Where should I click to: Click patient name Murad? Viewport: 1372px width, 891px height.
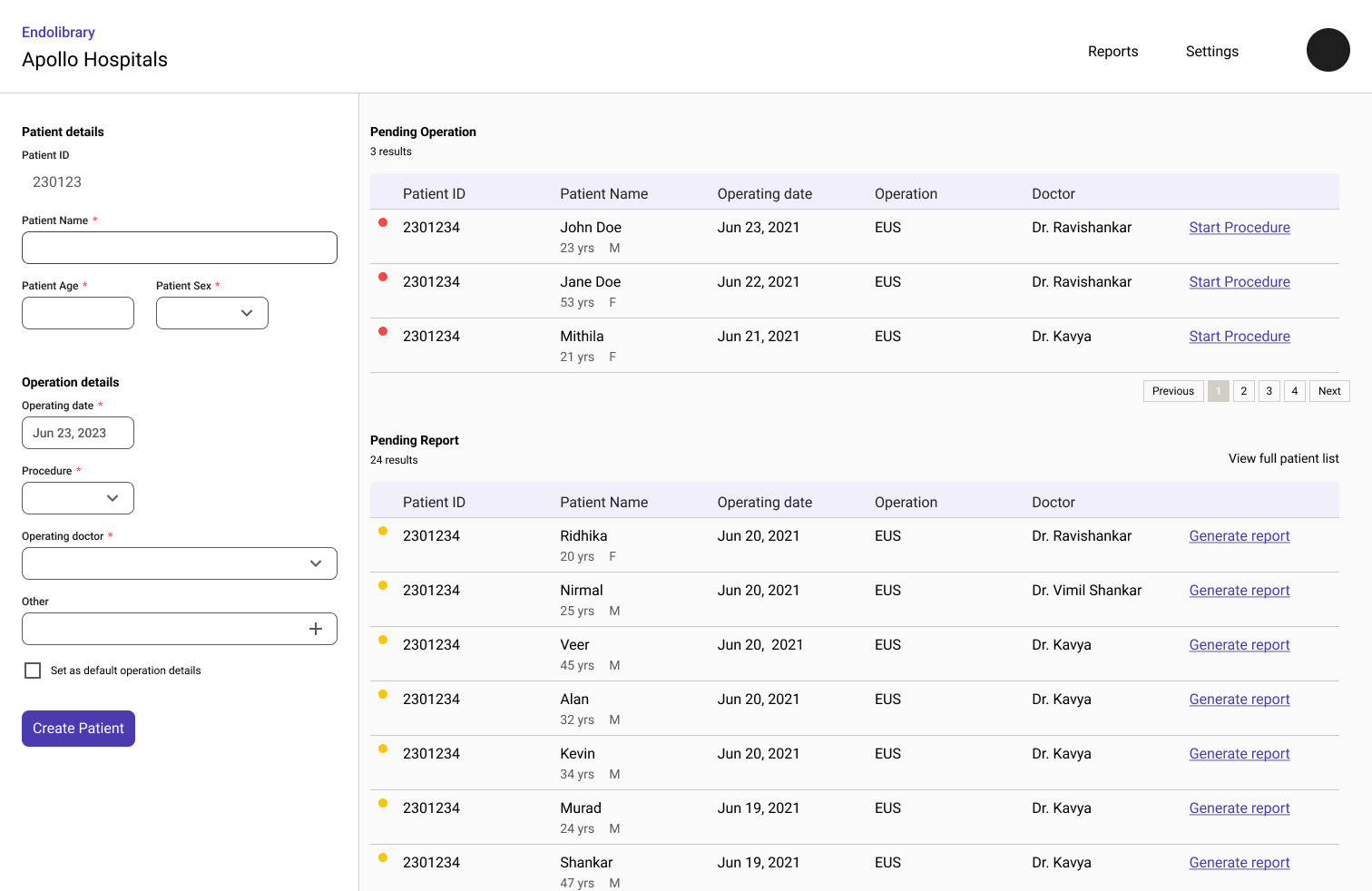click(x=581, y=808)
